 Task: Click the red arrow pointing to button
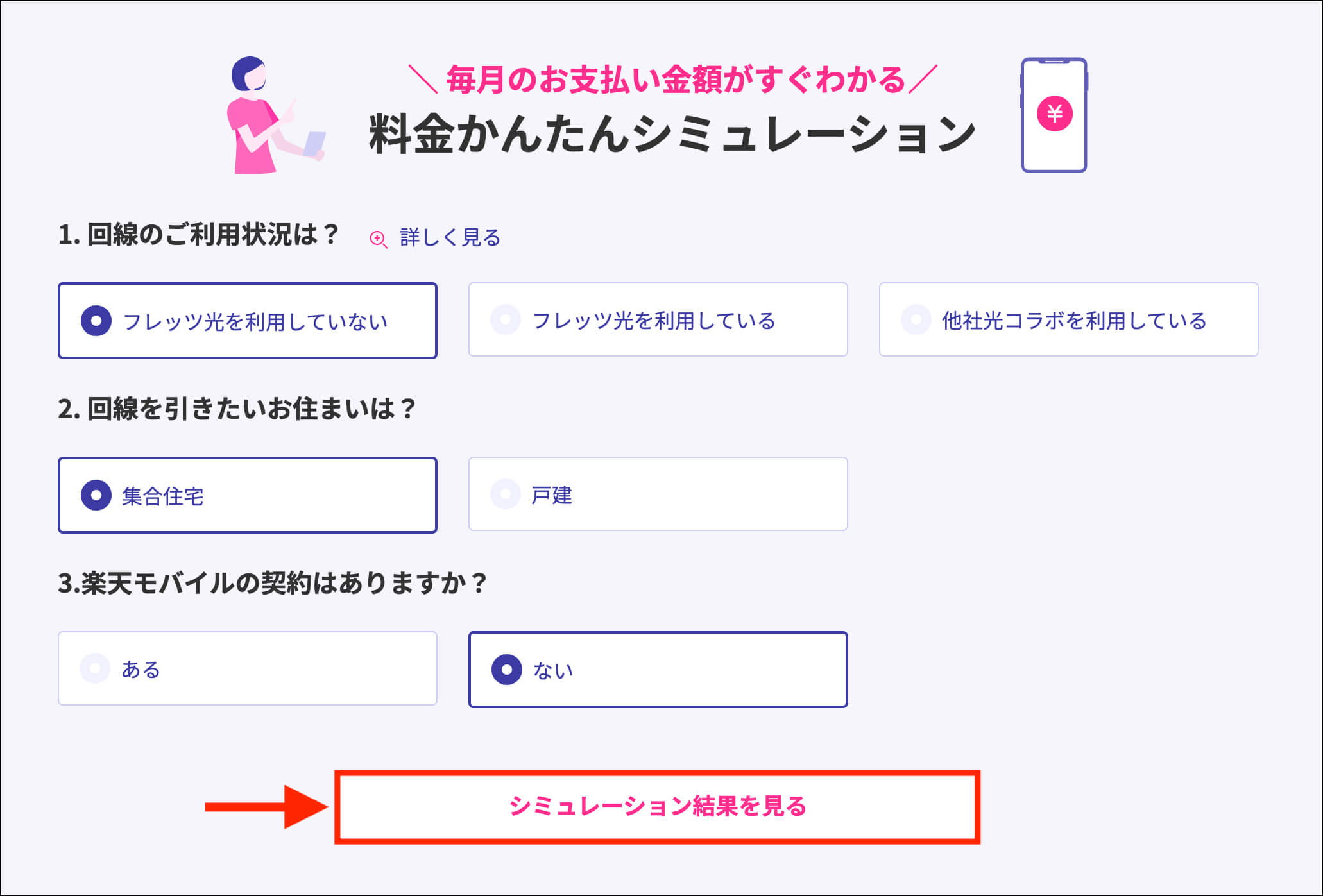coord(266,807)
